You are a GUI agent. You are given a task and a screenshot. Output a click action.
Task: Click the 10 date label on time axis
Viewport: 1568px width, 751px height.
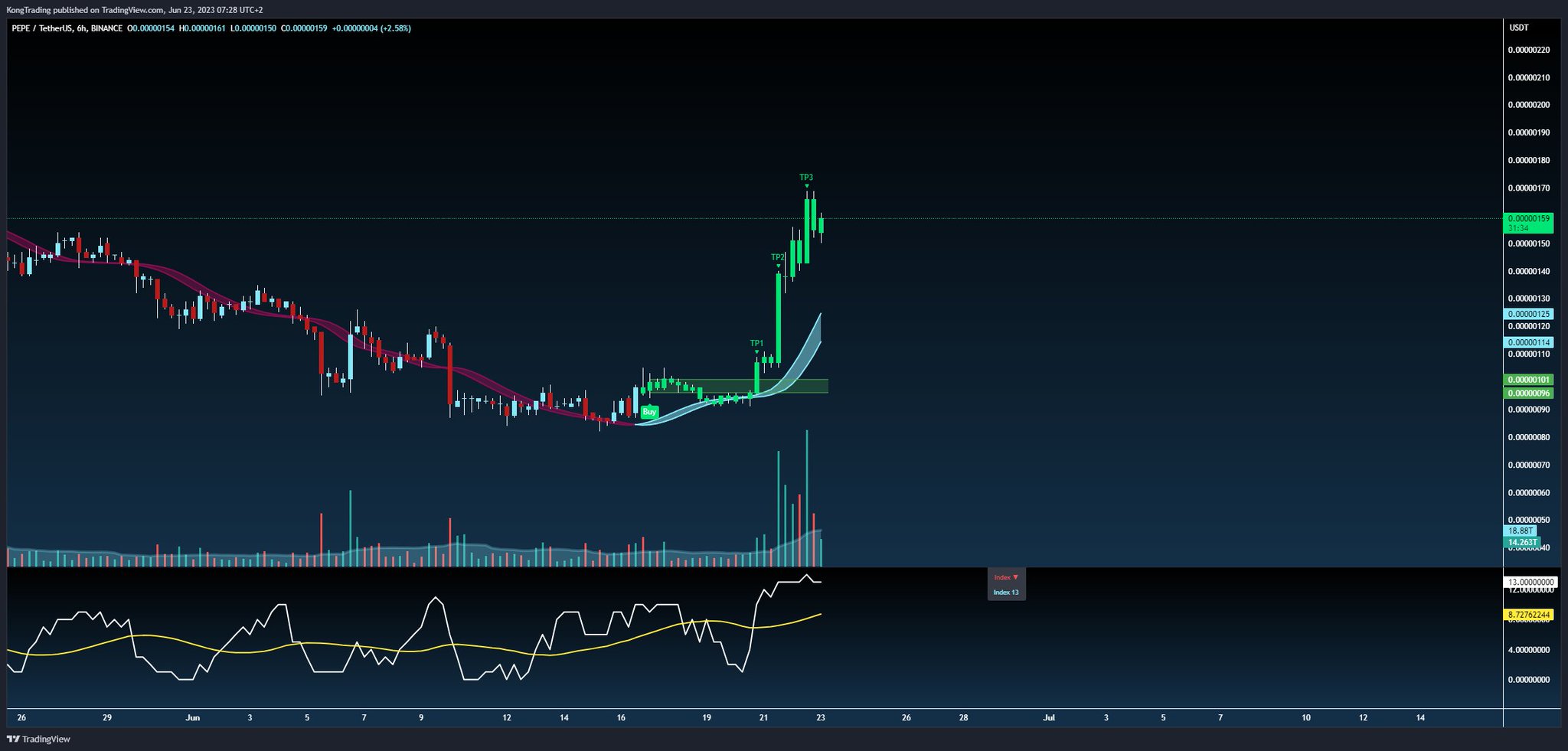1306,718
